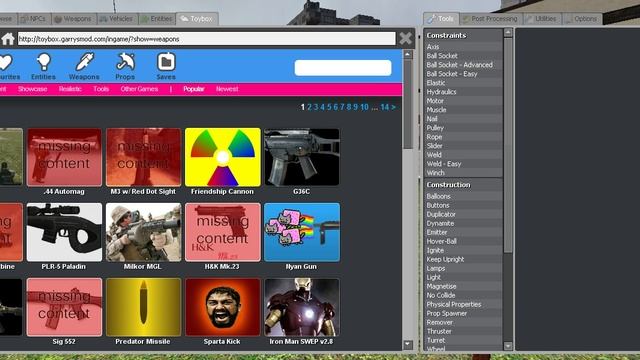The image size is (640, 360).
Task: Switch to the NPCs tab
Action: pos(34,19)
